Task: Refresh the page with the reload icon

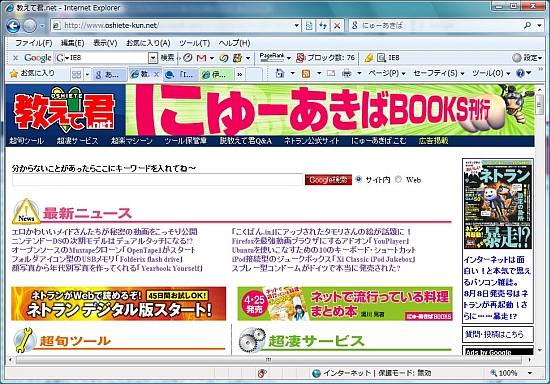Action: tap(323, 26)
